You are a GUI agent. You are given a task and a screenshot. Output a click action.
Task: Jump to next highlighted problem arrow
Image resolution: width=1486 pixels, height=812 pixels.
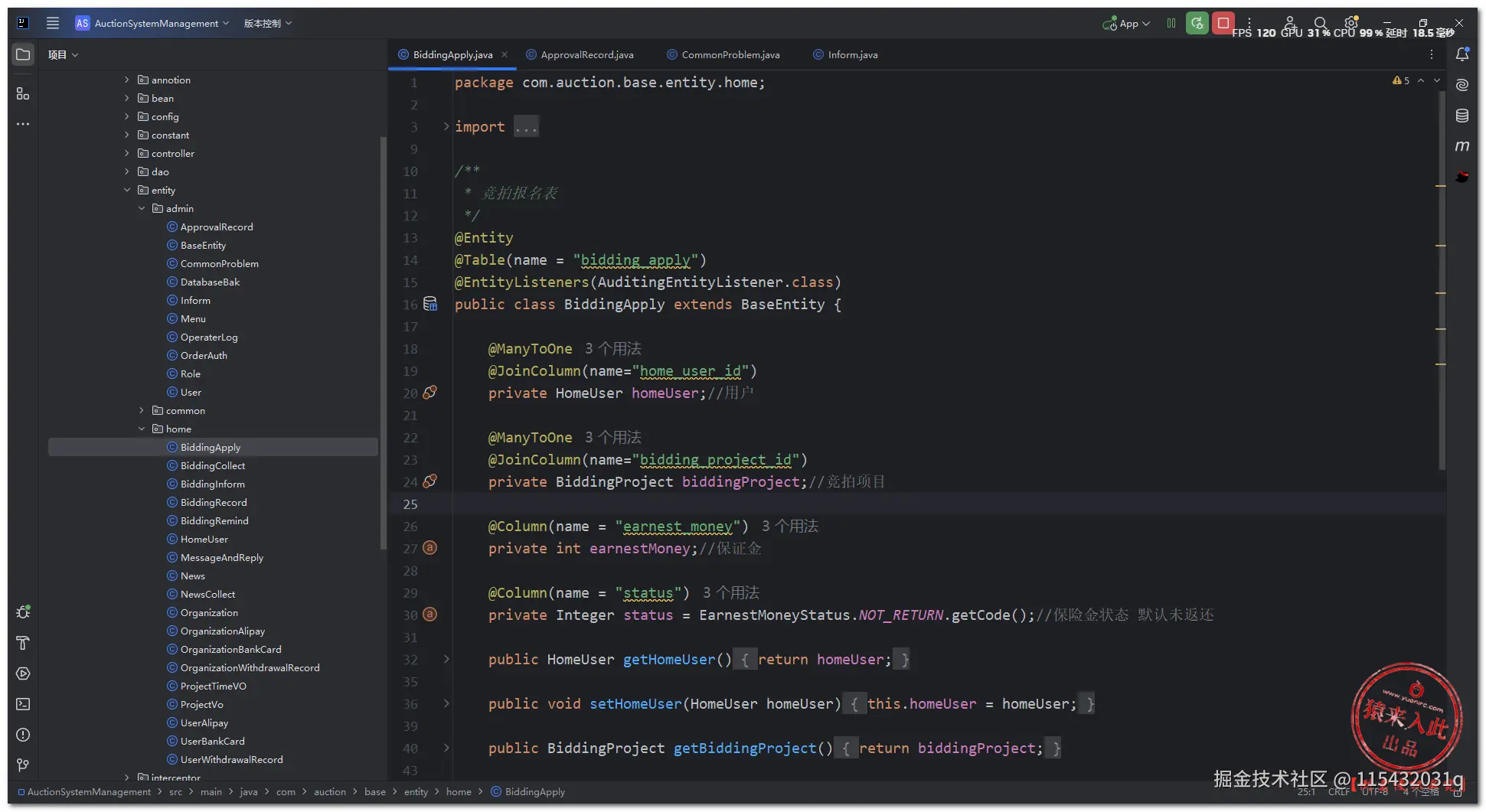1437,80
